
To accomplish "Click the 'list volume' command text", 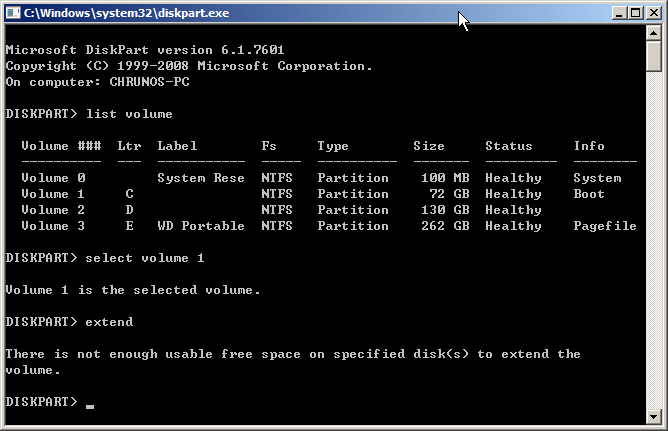I will 130,114.
